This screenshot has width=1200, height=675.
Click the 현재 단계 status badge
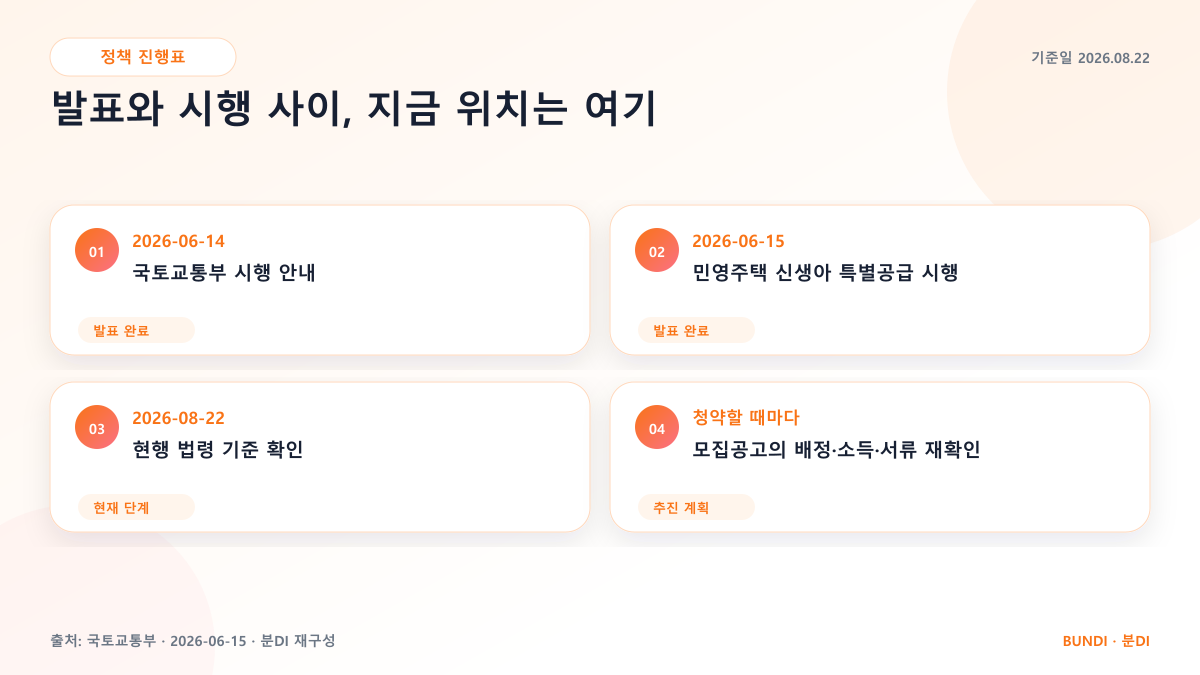[x=136, y=508]
